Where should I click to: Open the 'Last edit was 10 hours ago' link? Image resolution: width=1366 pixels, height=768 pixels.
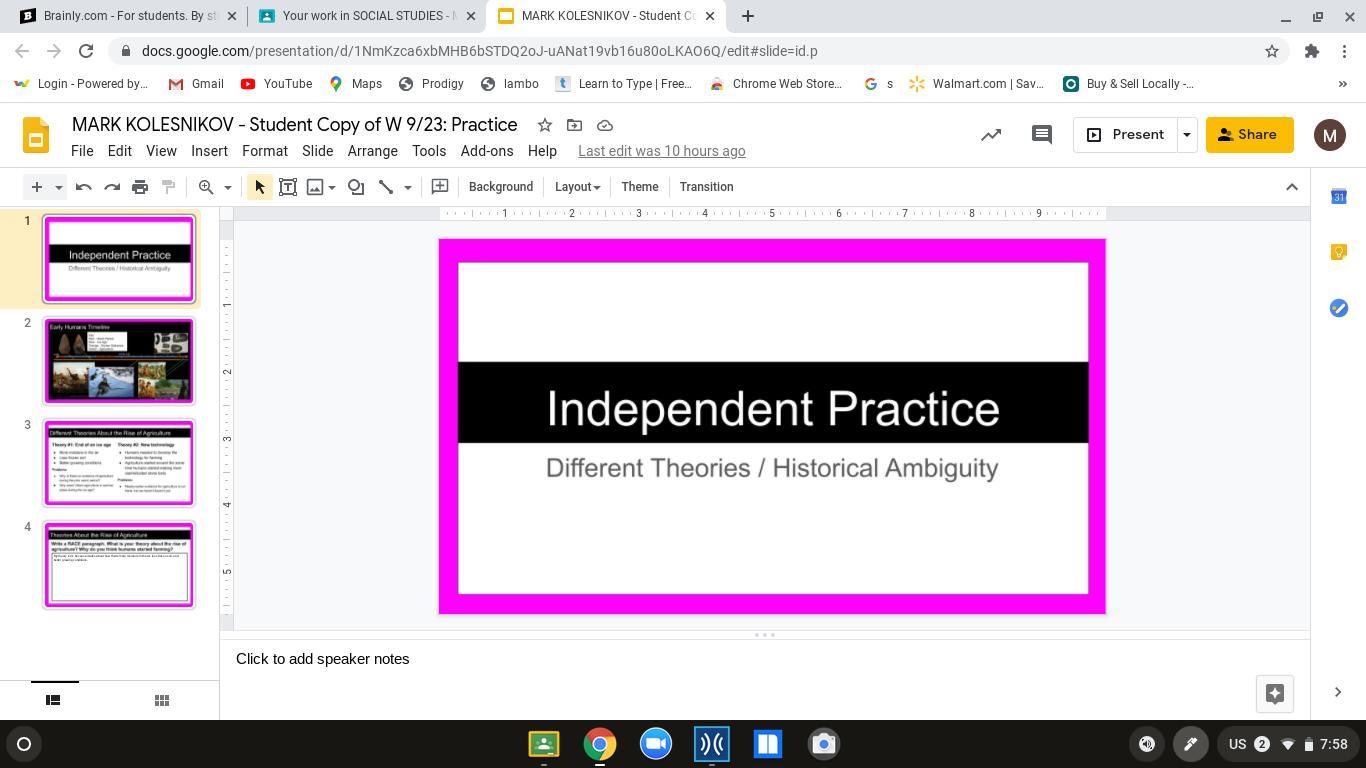click(x=661, y=151)
